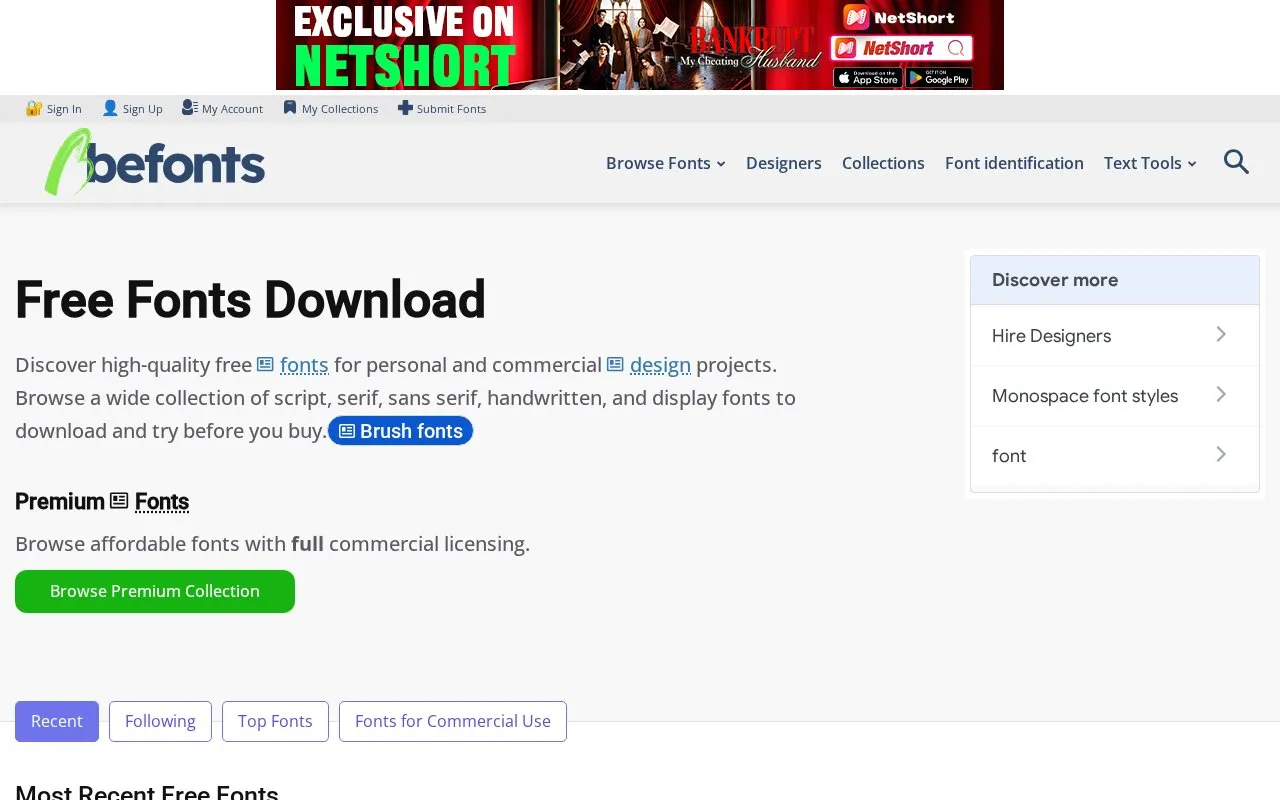Open the Collections menu item

click(x=883, y=163)
